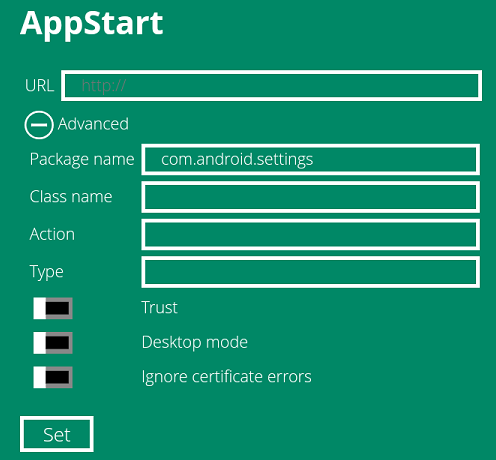The image size is (496, 460).
Task: Click the Action label
Action: point(52,234)
